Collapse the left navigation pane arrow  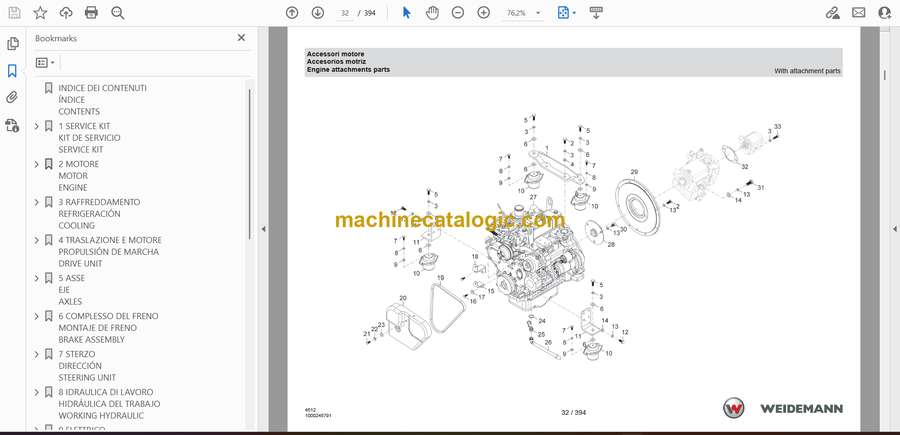263,229
